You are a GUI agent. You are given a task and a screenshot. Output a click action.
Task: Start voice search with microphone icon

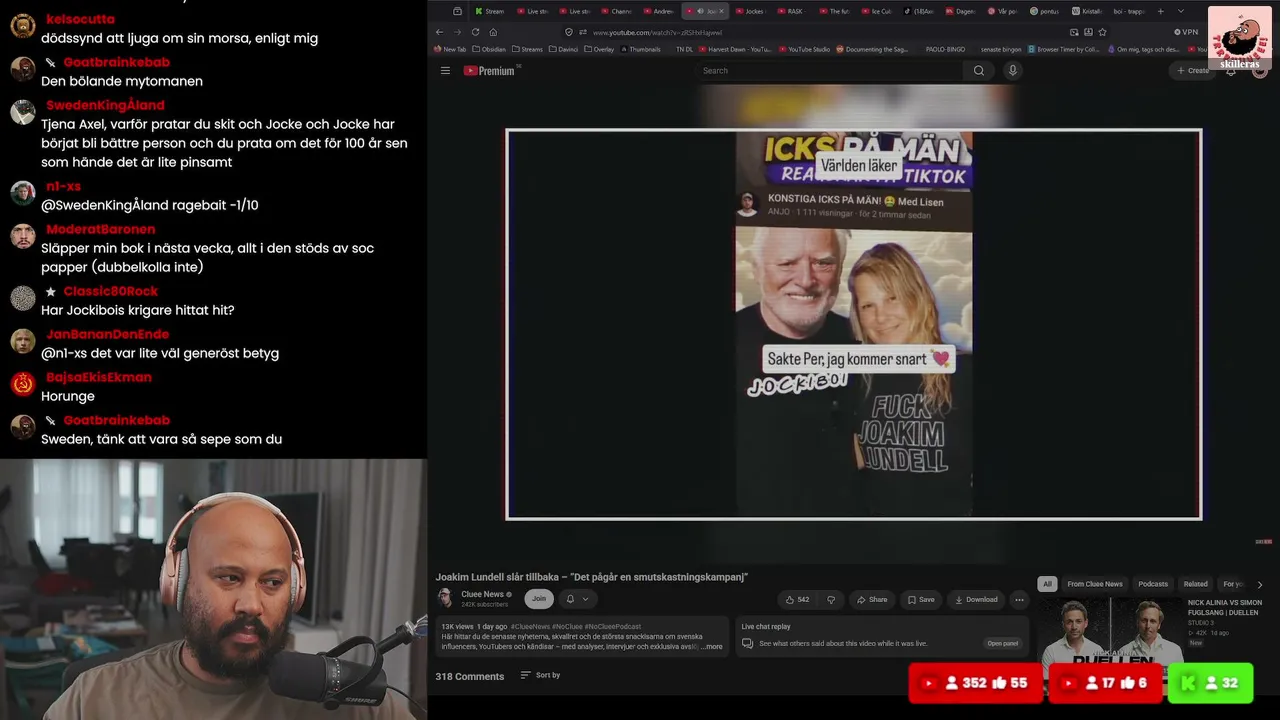[x=1013, y=71]
